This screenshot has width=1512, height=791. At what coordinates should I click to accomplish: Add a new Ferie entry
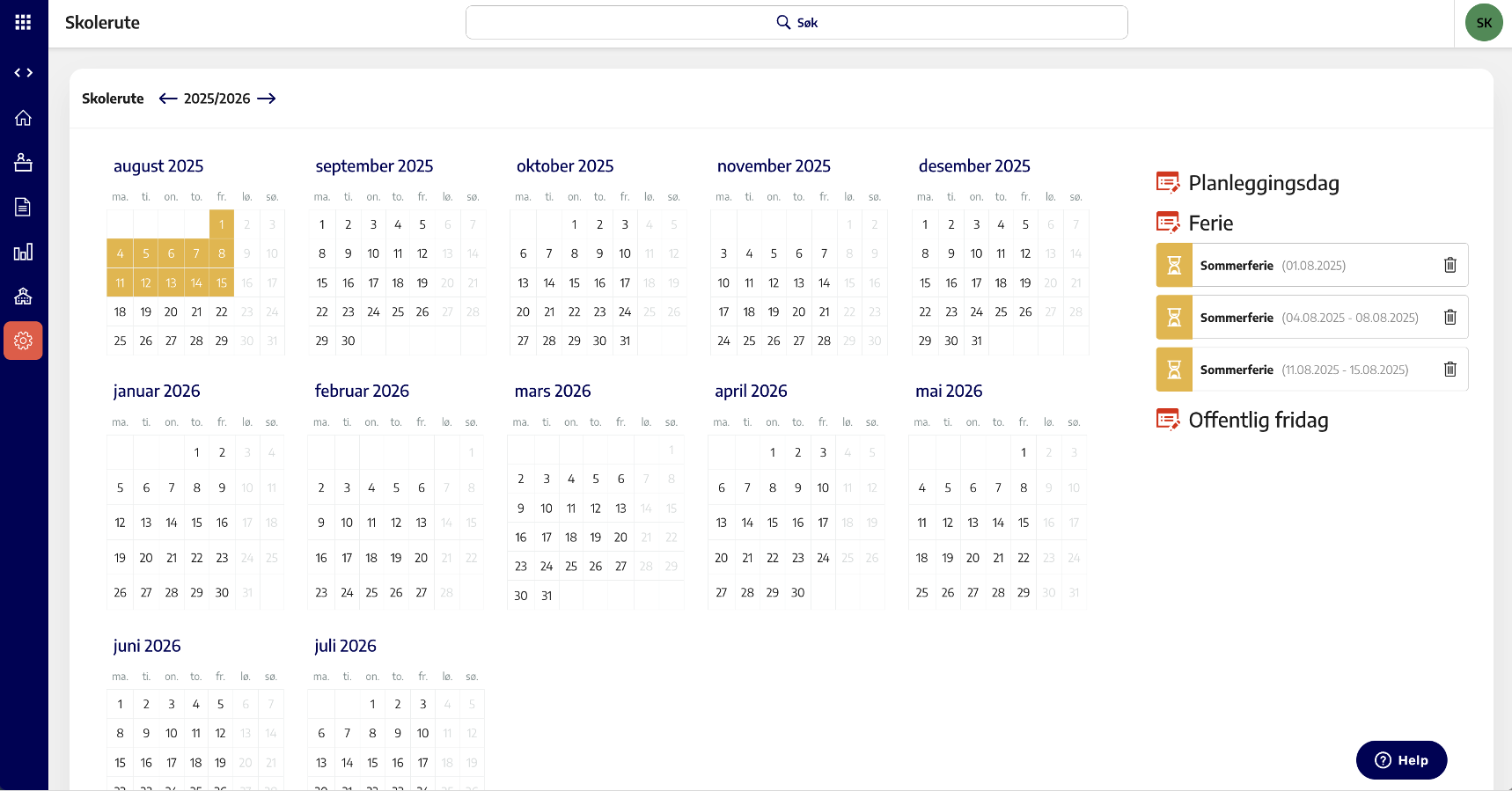1167,223
